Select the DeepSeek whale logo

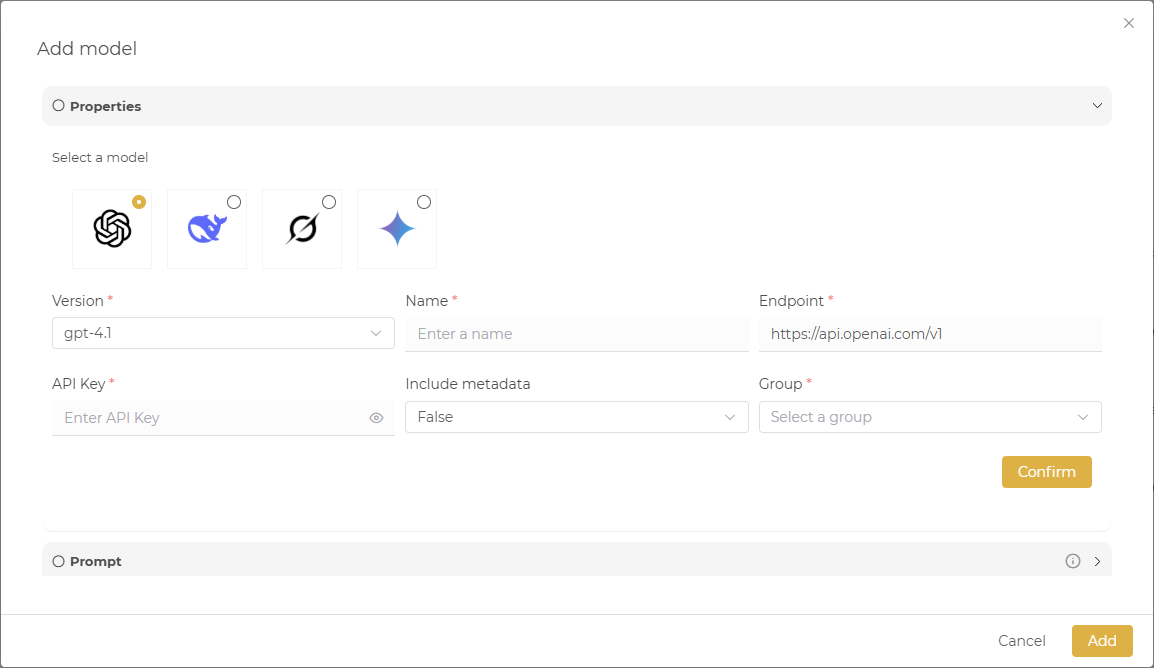[207, 229]
